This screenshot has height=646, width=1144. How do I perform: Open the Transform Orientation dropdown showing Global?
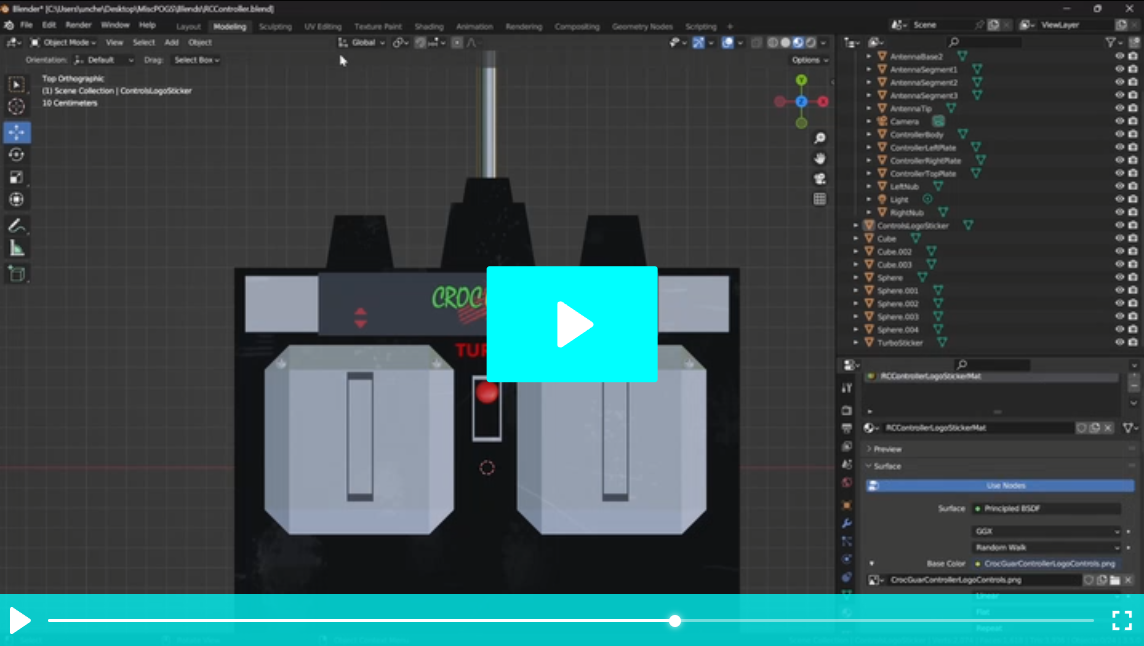tap(362, 42)
